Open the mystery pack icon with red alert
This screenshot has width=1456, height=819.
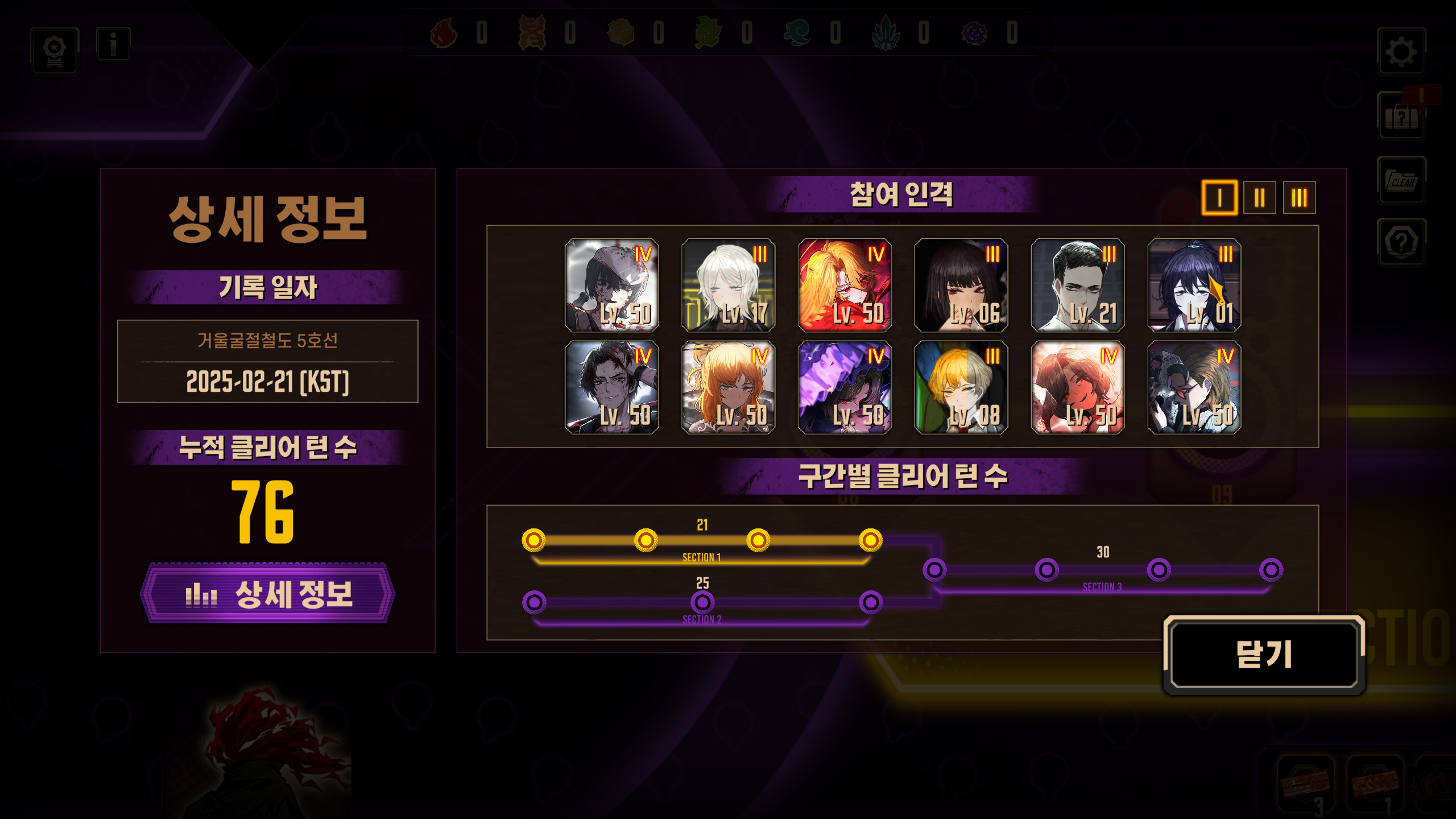coord(1401,115)
